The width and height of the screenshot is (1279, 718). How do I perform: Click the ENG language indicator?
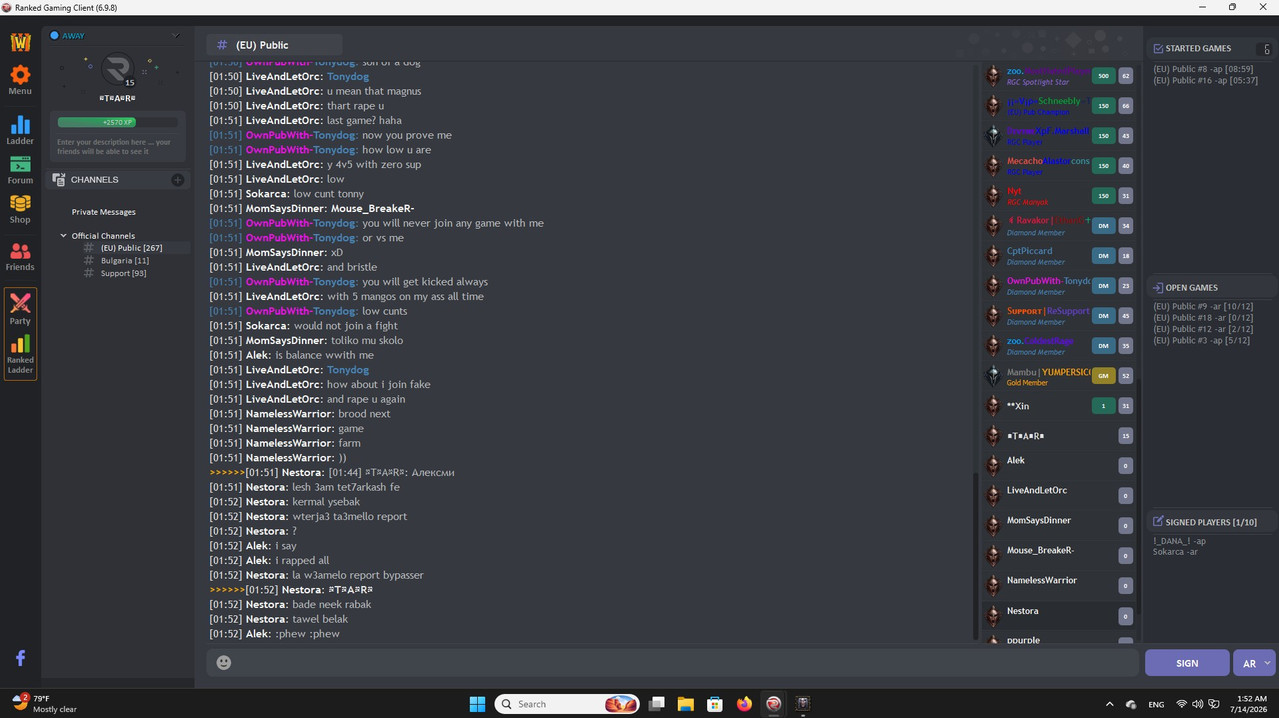[x=1156, y=704]
